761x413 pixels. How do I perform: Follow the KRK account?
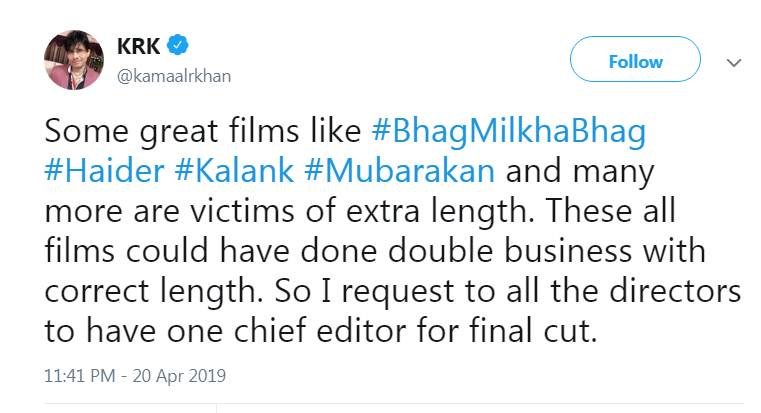pyautogui.click(x=635, y=61)
